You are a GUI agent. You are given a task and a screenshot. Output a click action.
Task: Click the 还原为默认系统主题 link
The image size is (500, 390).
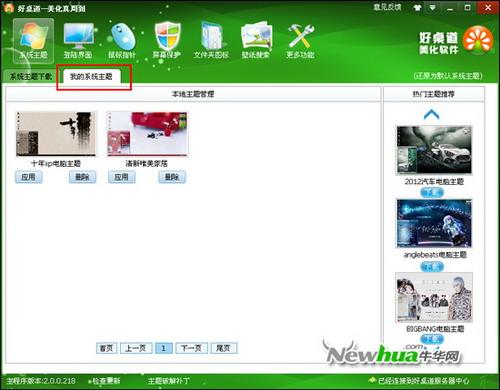[448, 76]
